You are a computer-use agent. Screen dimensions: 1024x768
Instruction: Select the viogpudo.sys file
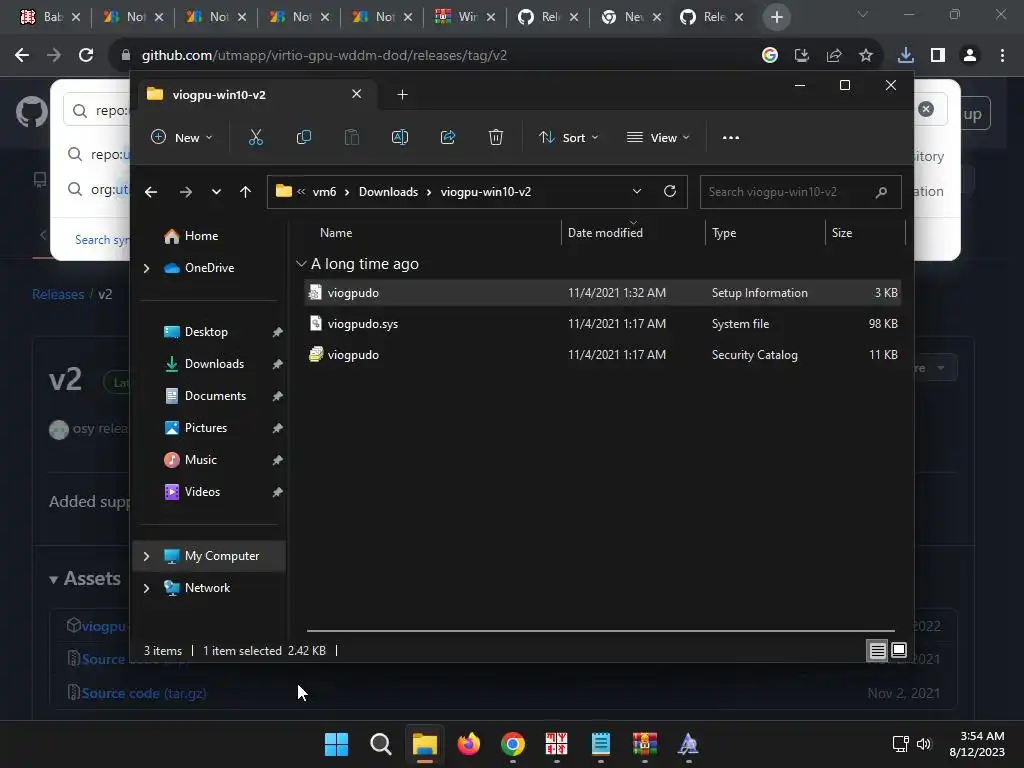pos(603,324)
